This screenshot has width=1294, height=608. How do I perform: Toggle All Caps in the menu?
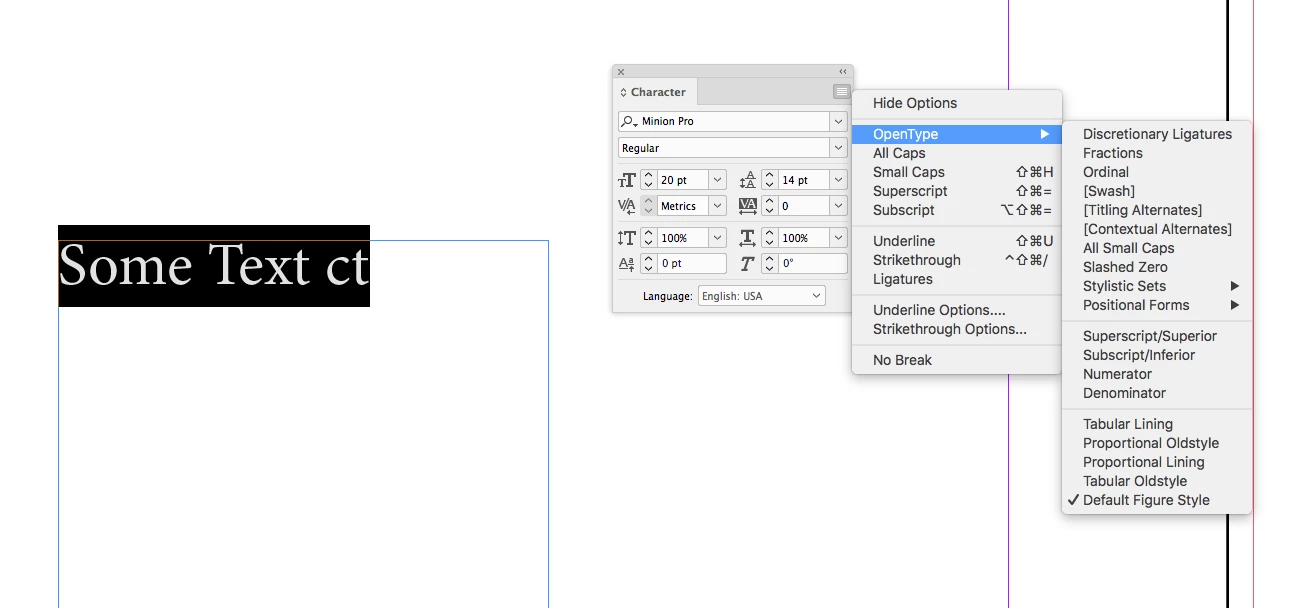pyautogui.click(x=956, y=153)
